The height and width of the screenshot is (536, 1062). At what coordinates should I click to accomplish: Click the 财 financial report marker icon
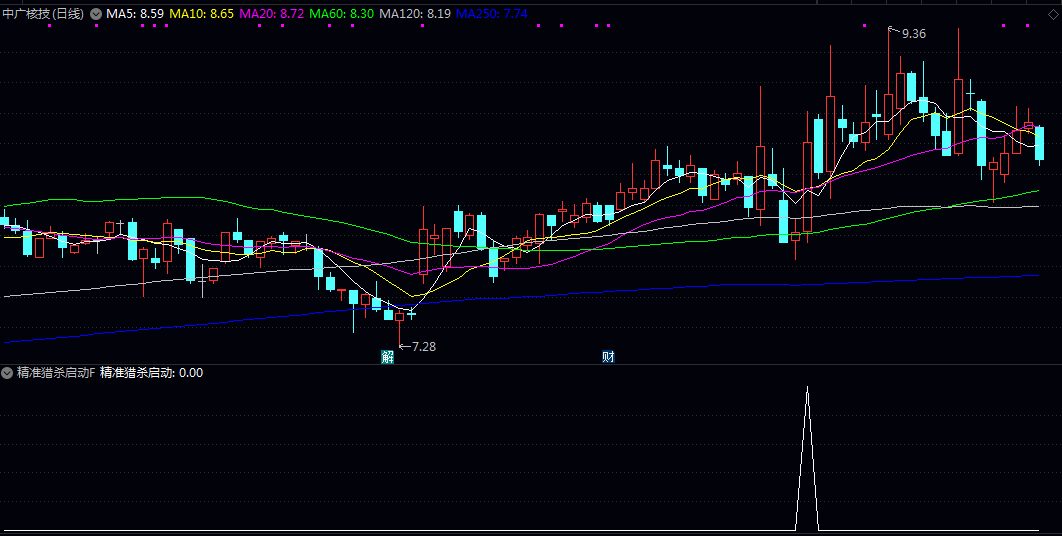coord(608,357)
